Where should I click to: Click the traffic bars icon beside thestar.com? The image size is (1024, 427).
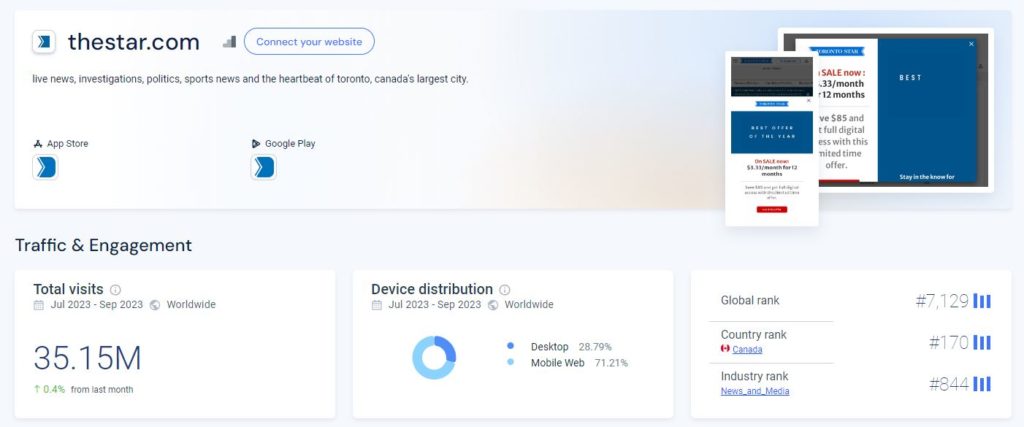(x=229, y=42)
